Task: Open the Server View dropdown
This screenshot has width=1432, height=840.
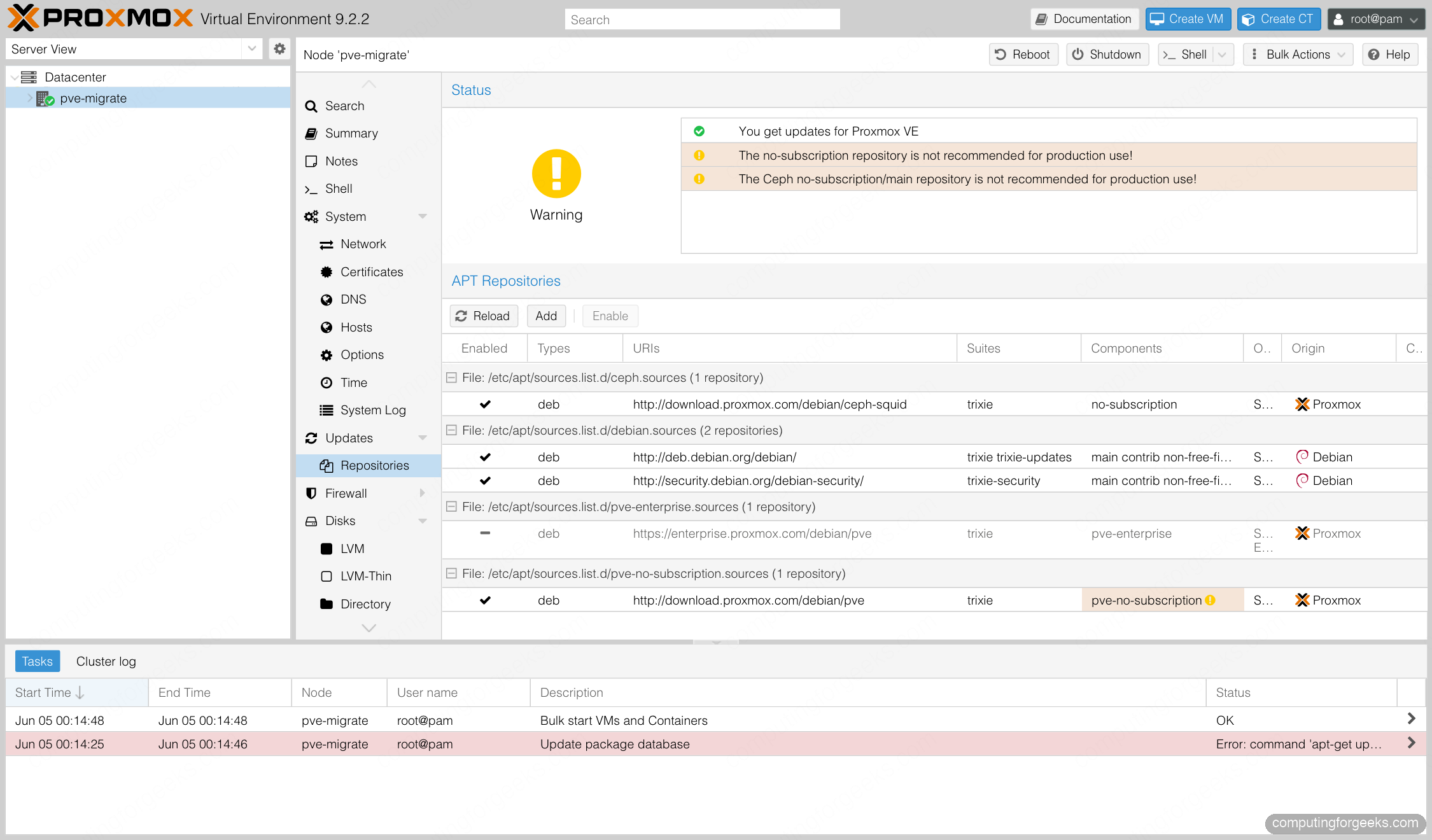Action: pos(252,49)
